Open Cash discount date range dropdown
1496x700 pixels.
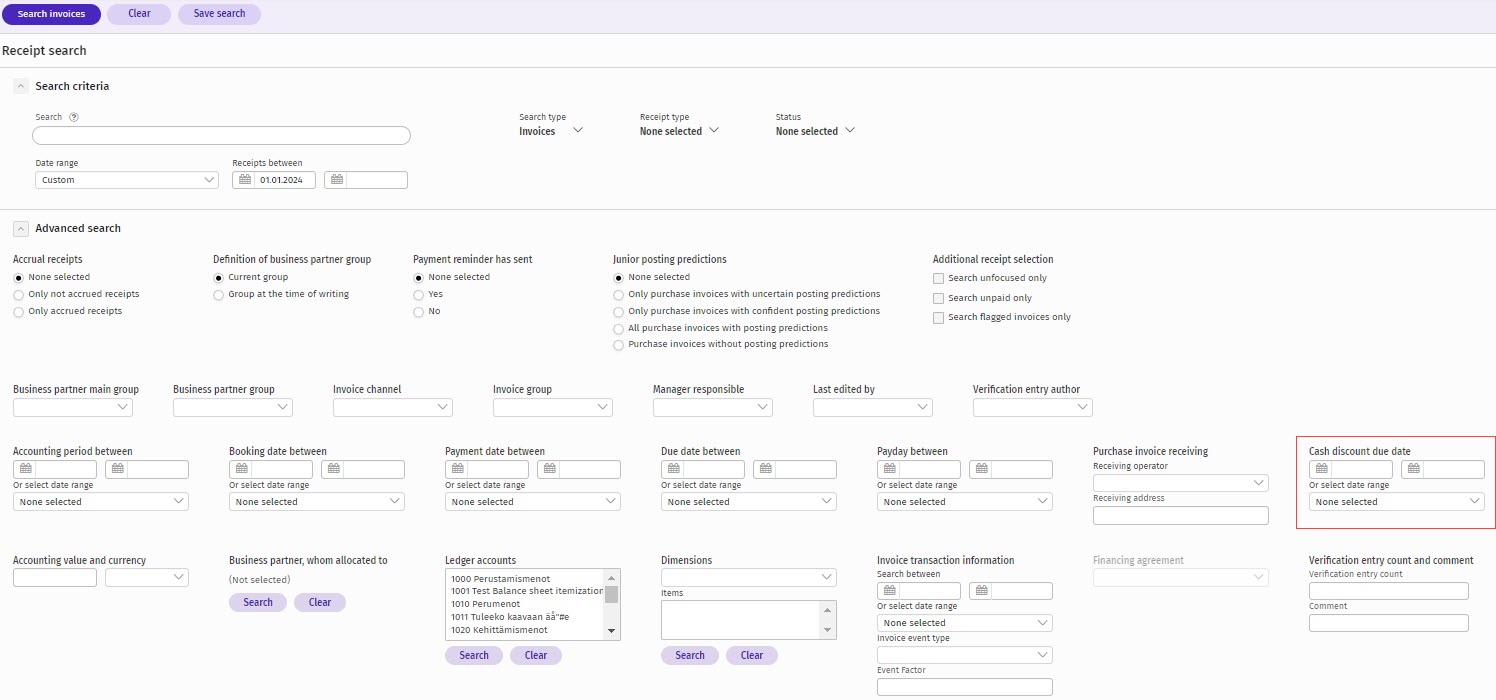pyautogui.click(x=1397, y=502)
